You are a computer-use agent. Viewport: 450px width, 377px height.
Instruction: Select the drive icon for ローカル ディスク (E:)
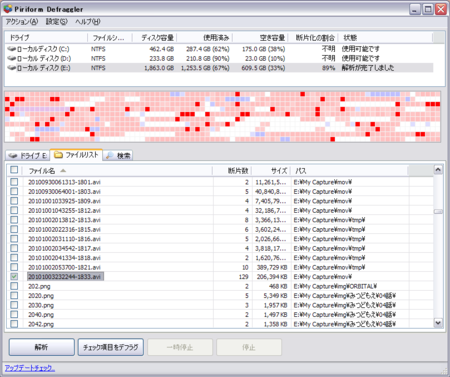[12, 68]
